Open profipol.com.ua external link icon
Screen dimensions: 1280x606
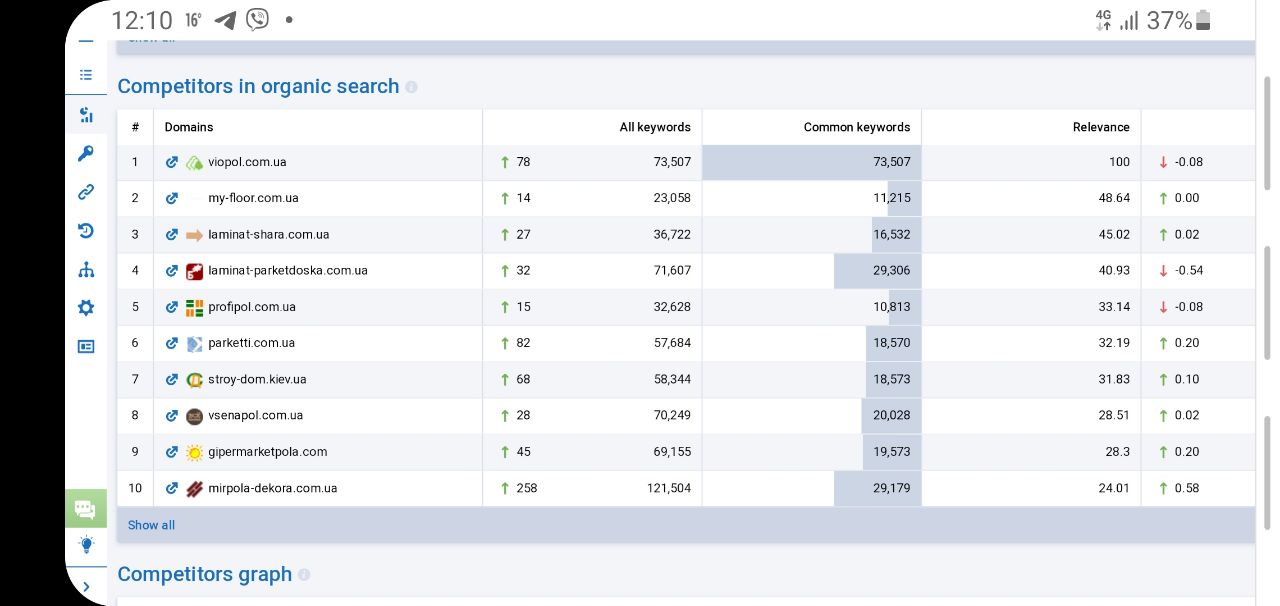point(172,307)
